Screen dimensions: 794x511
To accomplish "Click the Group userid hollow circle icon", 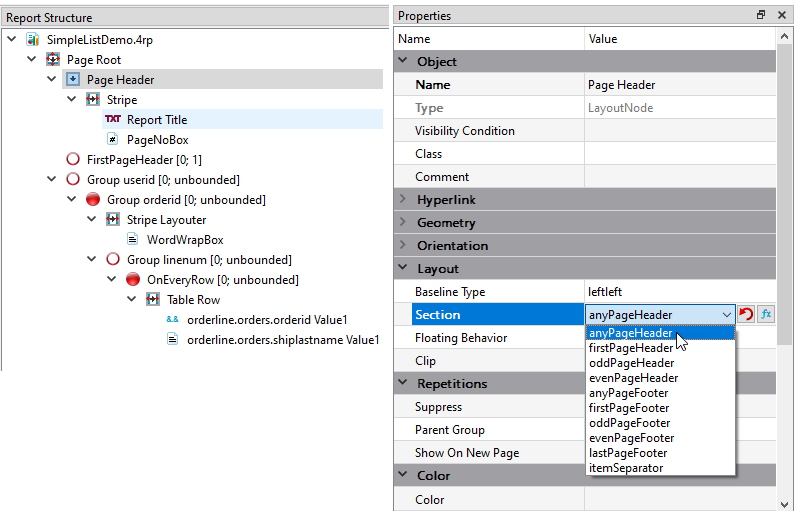I will point(73,179).
